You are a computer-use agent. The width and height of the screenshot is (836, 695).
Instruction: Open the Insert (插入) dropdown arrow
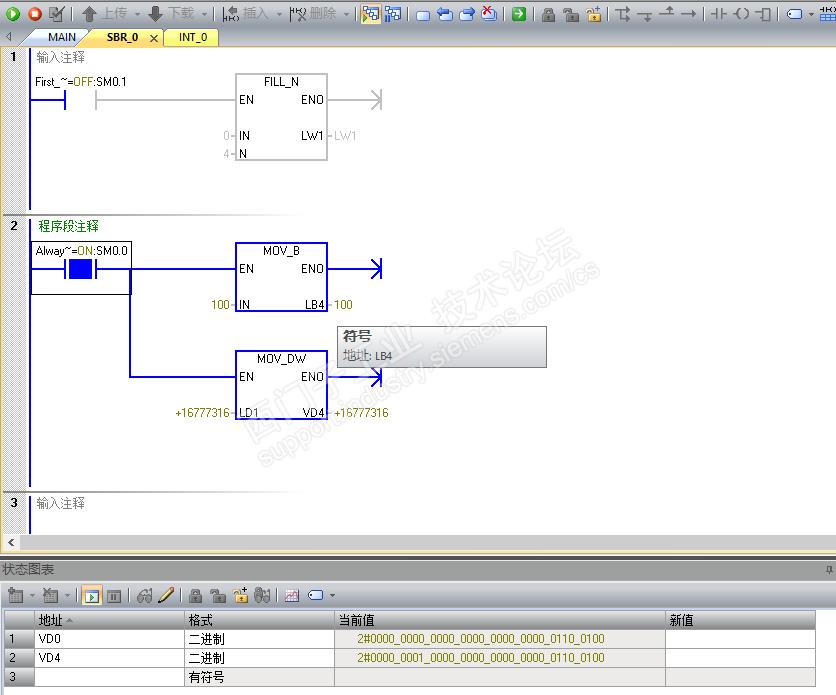(x=279, y=14)
